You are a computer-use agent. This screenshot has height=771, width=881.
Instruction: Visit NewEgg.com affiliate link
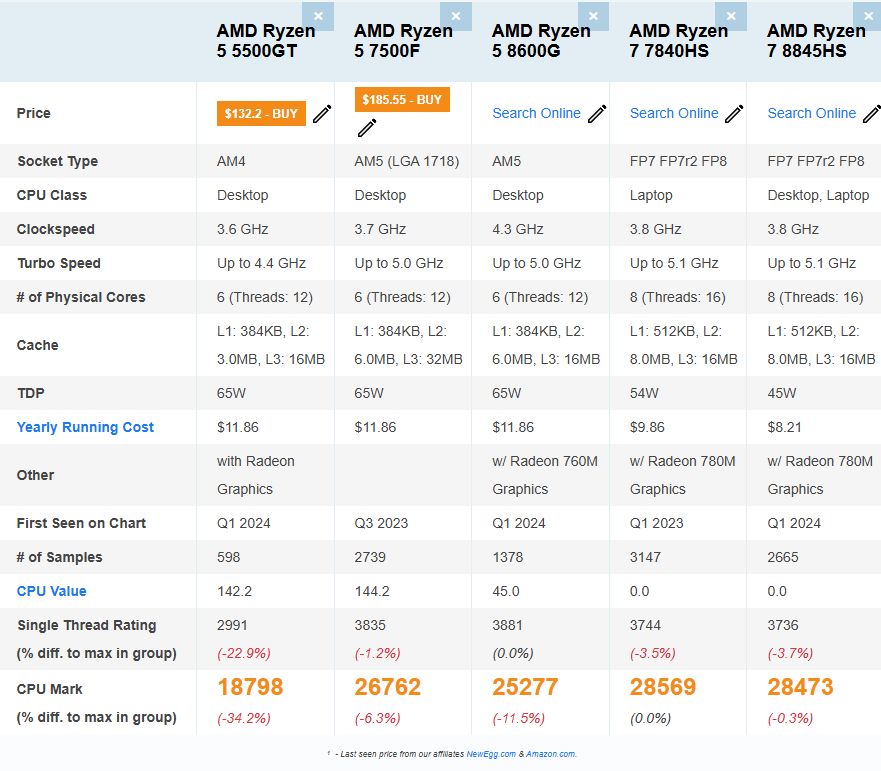point(491,754)
